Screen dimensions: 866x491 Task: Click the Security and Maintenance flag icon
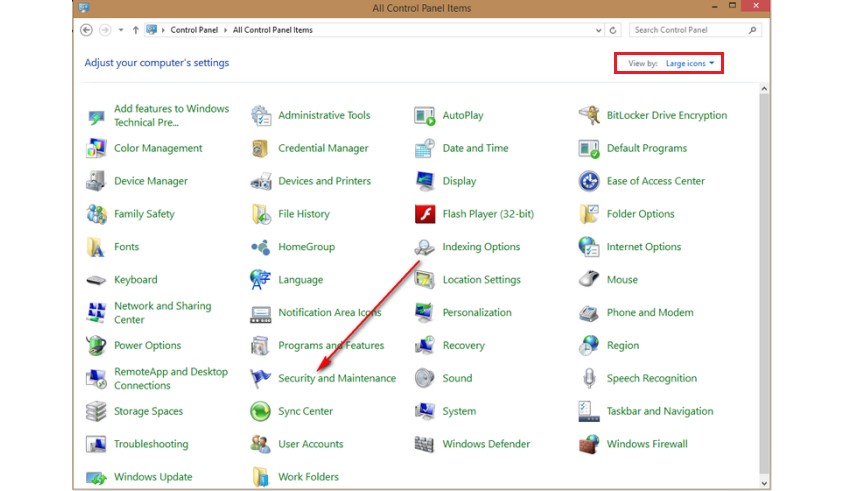tap(261, 378)
